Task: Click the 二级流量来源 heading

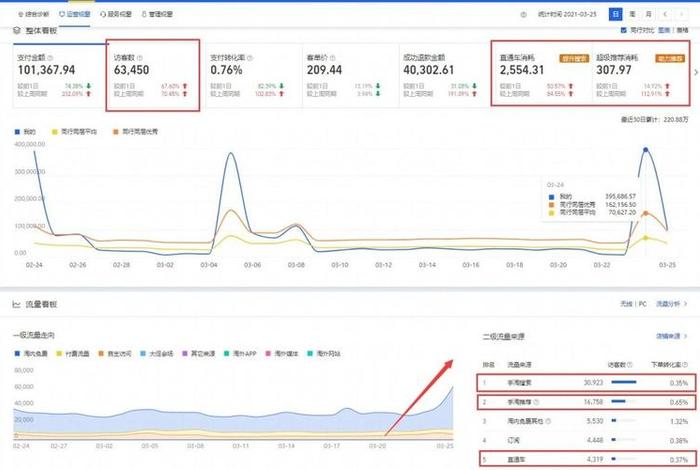Action: [504, 337]
